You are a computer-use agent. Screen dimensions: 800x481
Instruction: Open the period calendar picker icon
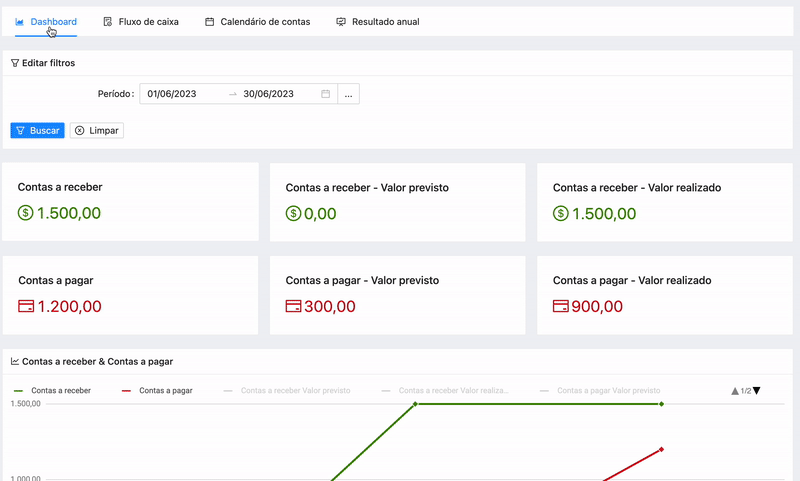click(326, 94)
